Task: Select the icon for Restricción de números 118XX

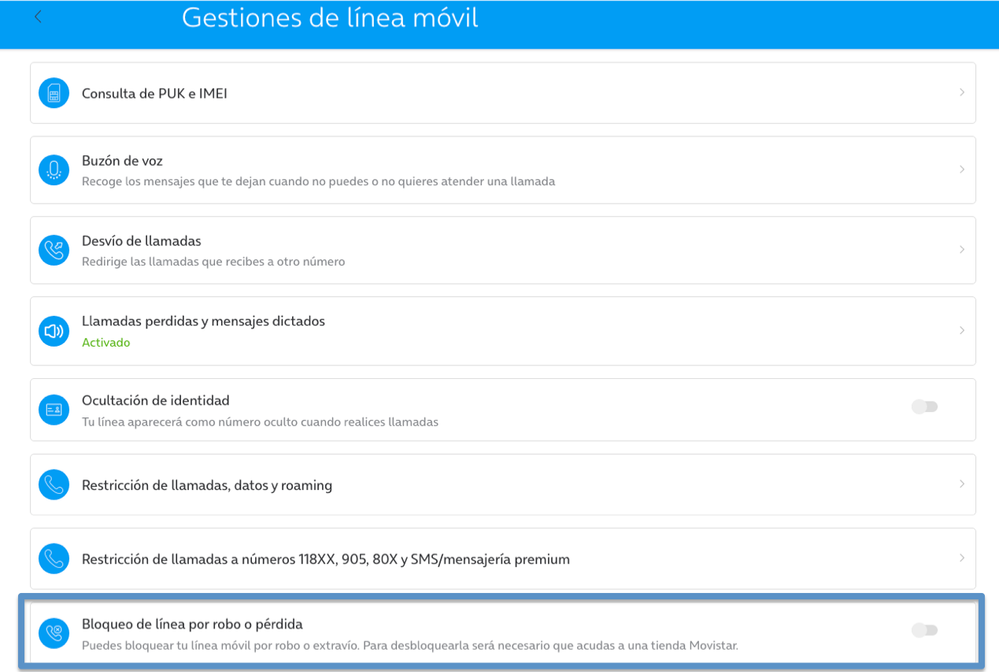Action: [x=53, y=559]
